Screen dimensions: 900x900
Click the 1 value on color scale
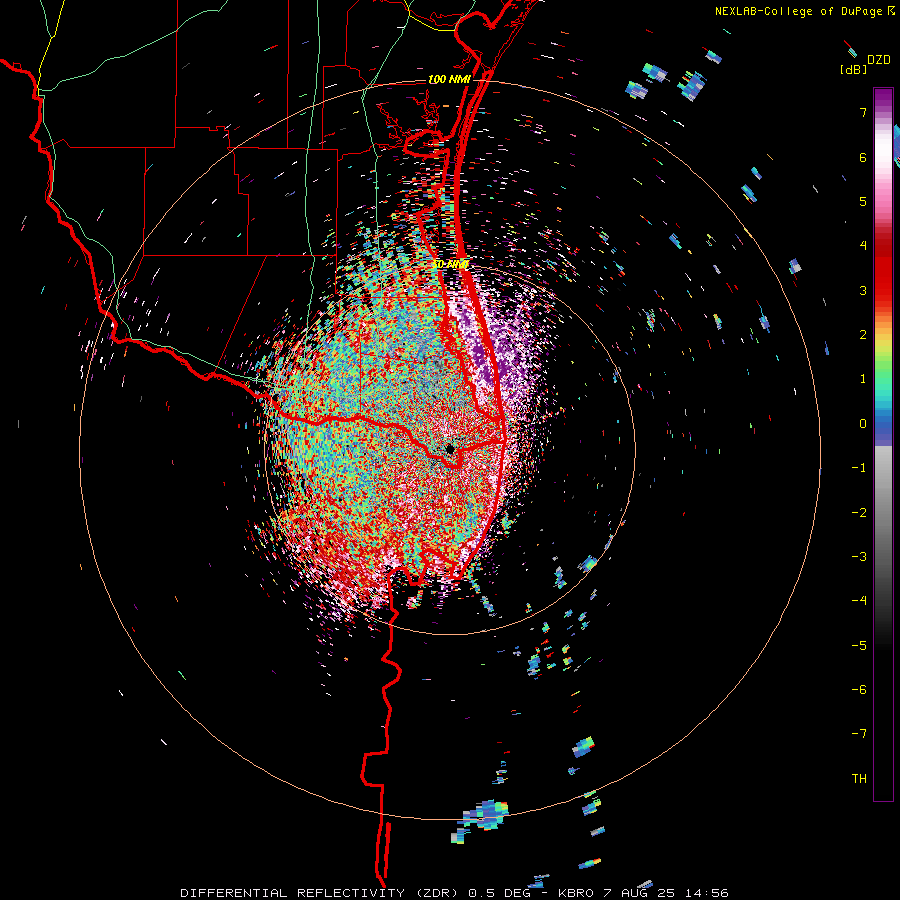tap(863, 379)
